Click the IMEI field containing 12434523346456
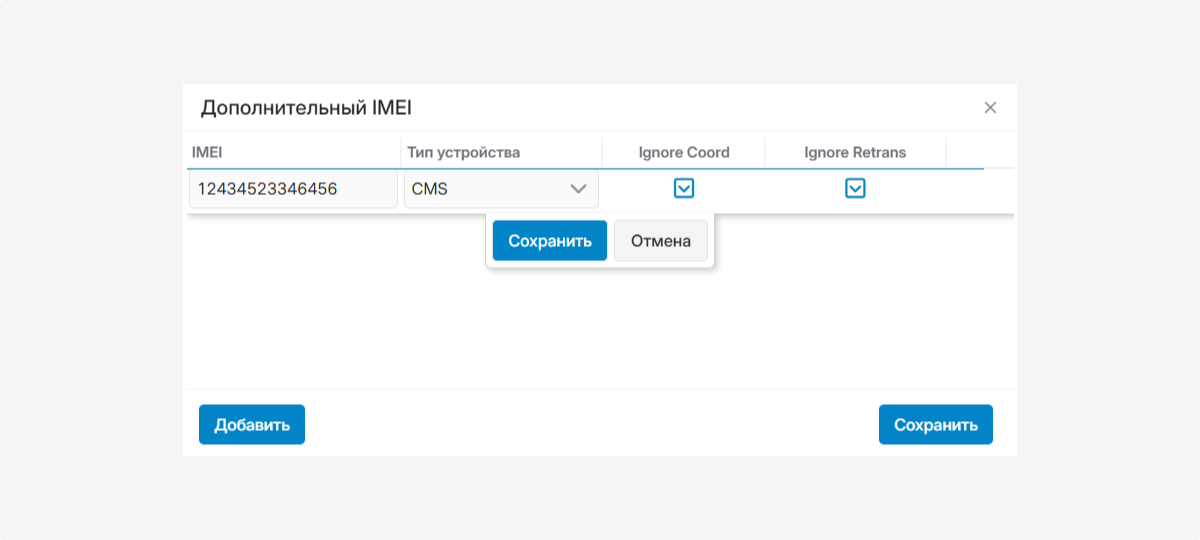1200x540 pixels. 293,188
